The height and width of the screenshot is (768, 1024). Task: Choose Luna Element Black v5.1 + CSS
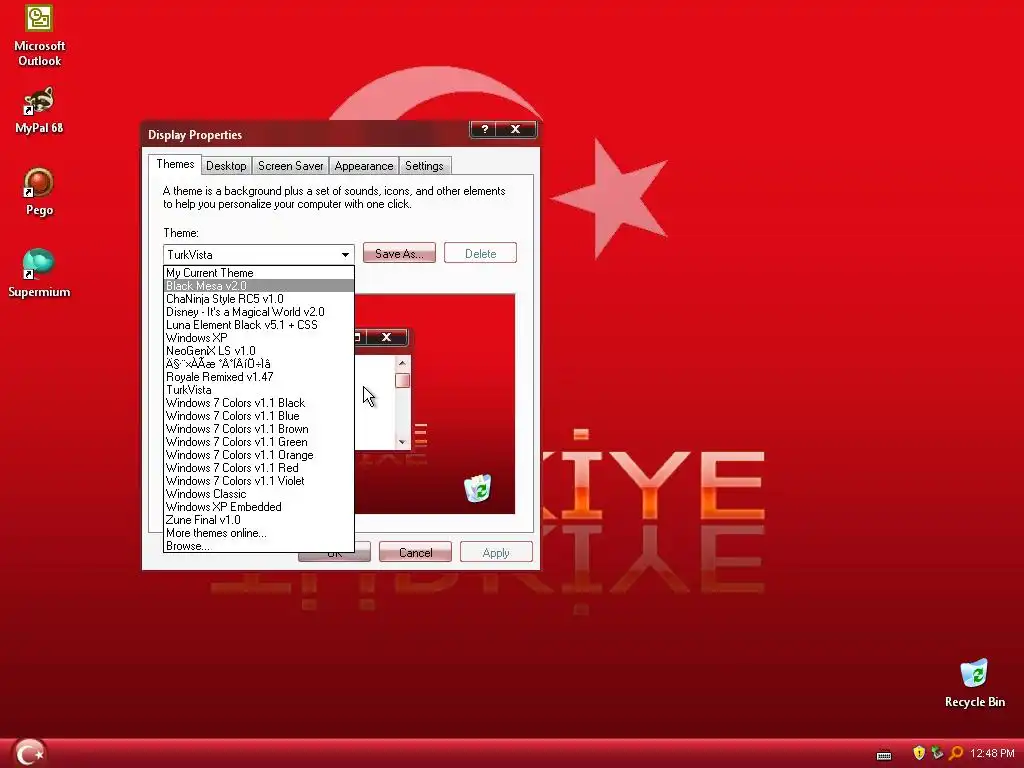[x=259, y=325]
